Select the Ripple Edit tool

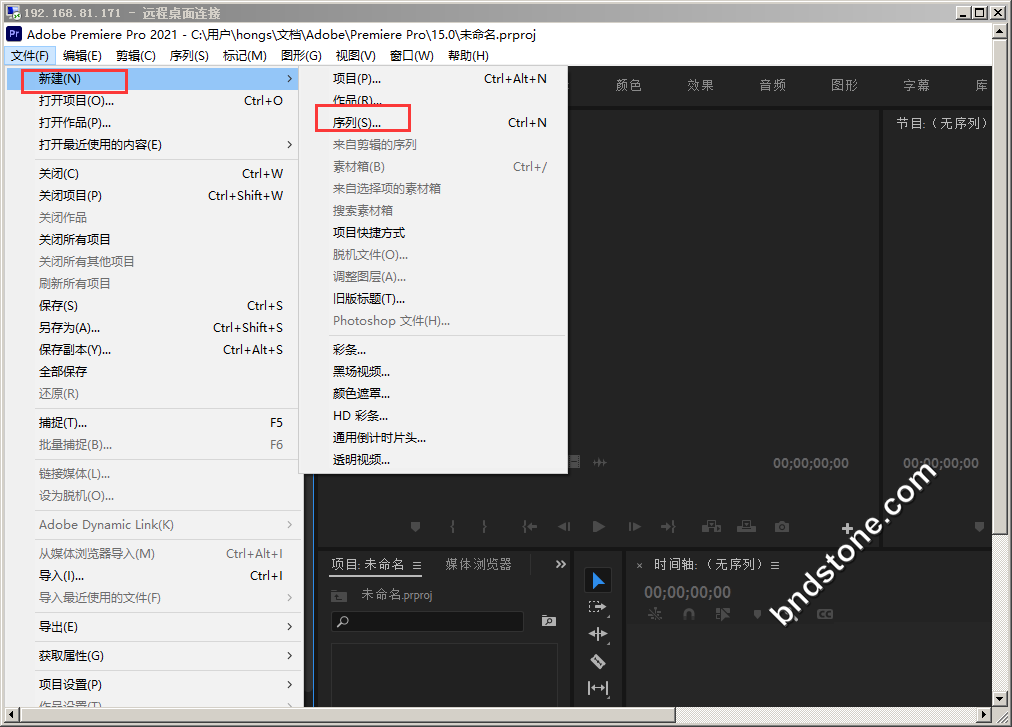point(597,634)
